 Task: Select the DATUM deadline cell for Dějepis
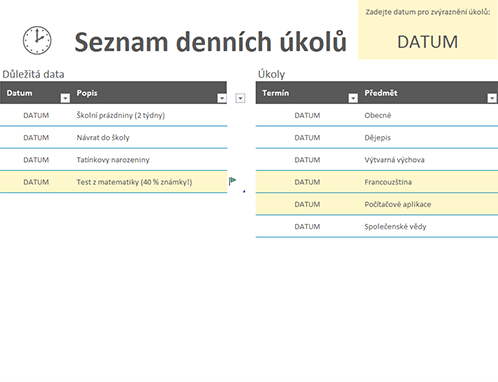pyautogui.click(x=307, y=138)
